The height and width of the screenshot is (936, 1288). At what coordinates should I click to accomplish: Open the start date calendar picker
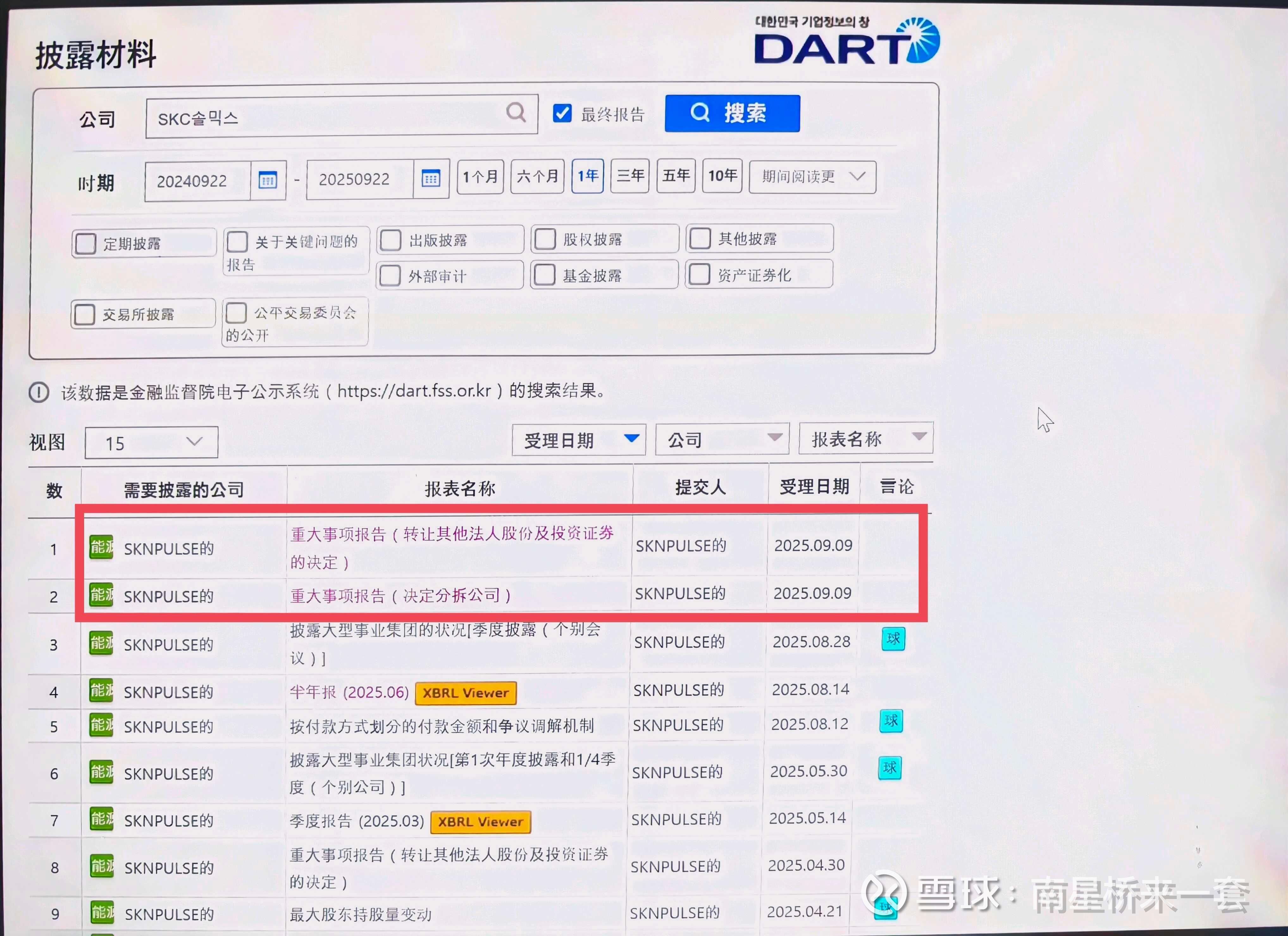[x=268, y=181]
